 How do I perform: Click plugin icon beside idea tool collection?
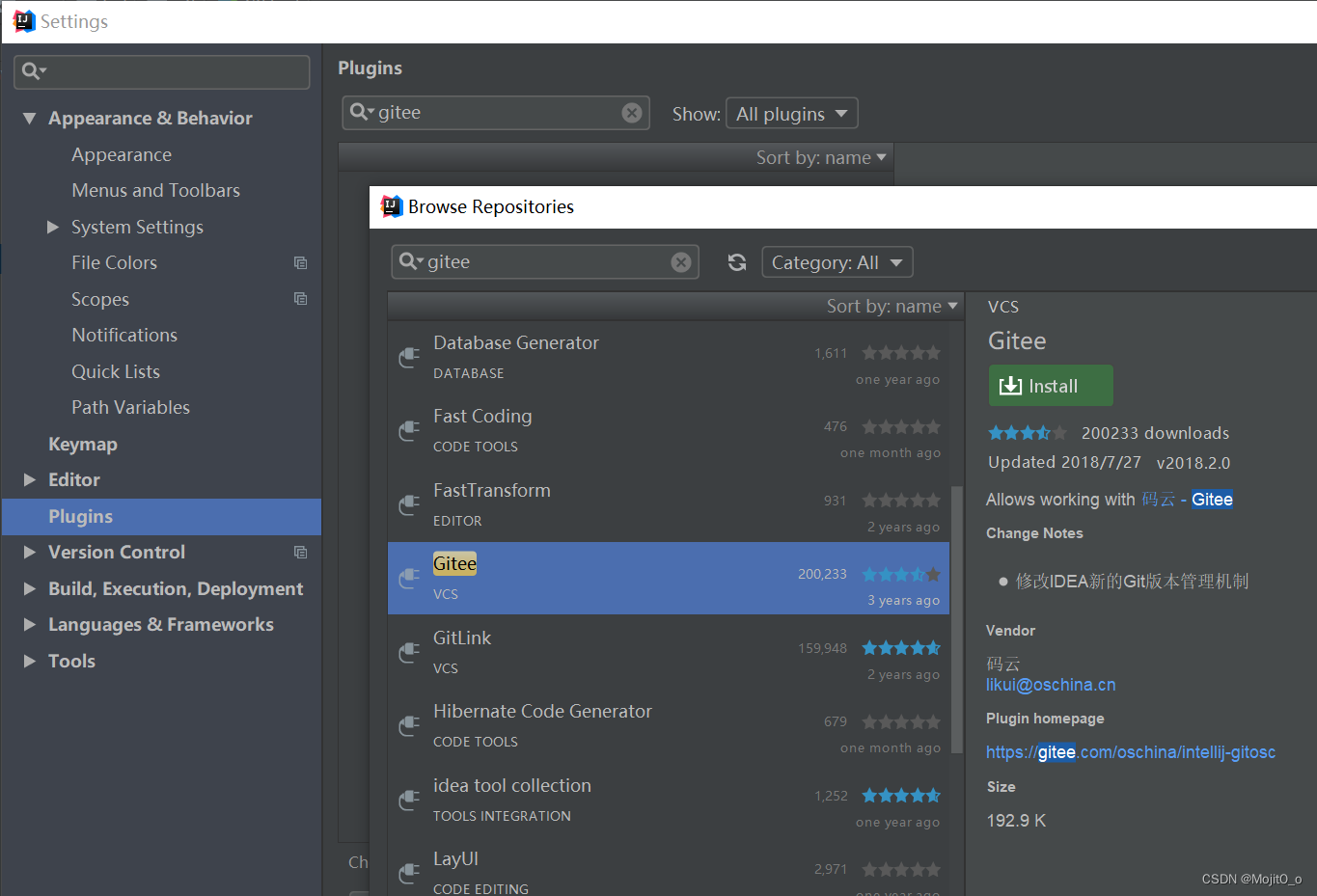pyautogui.click(x=409, y=801)
